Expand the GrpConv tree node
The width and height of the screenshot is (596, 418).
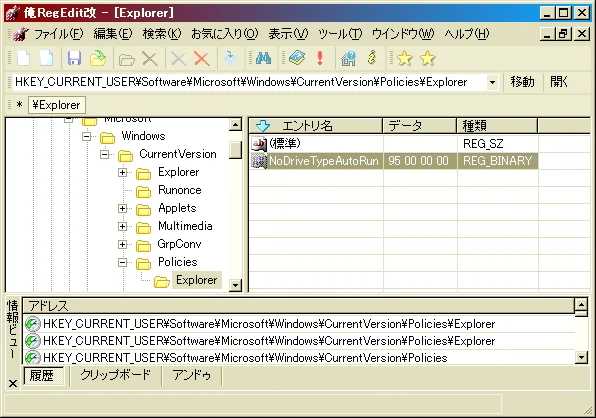[122, 244]
